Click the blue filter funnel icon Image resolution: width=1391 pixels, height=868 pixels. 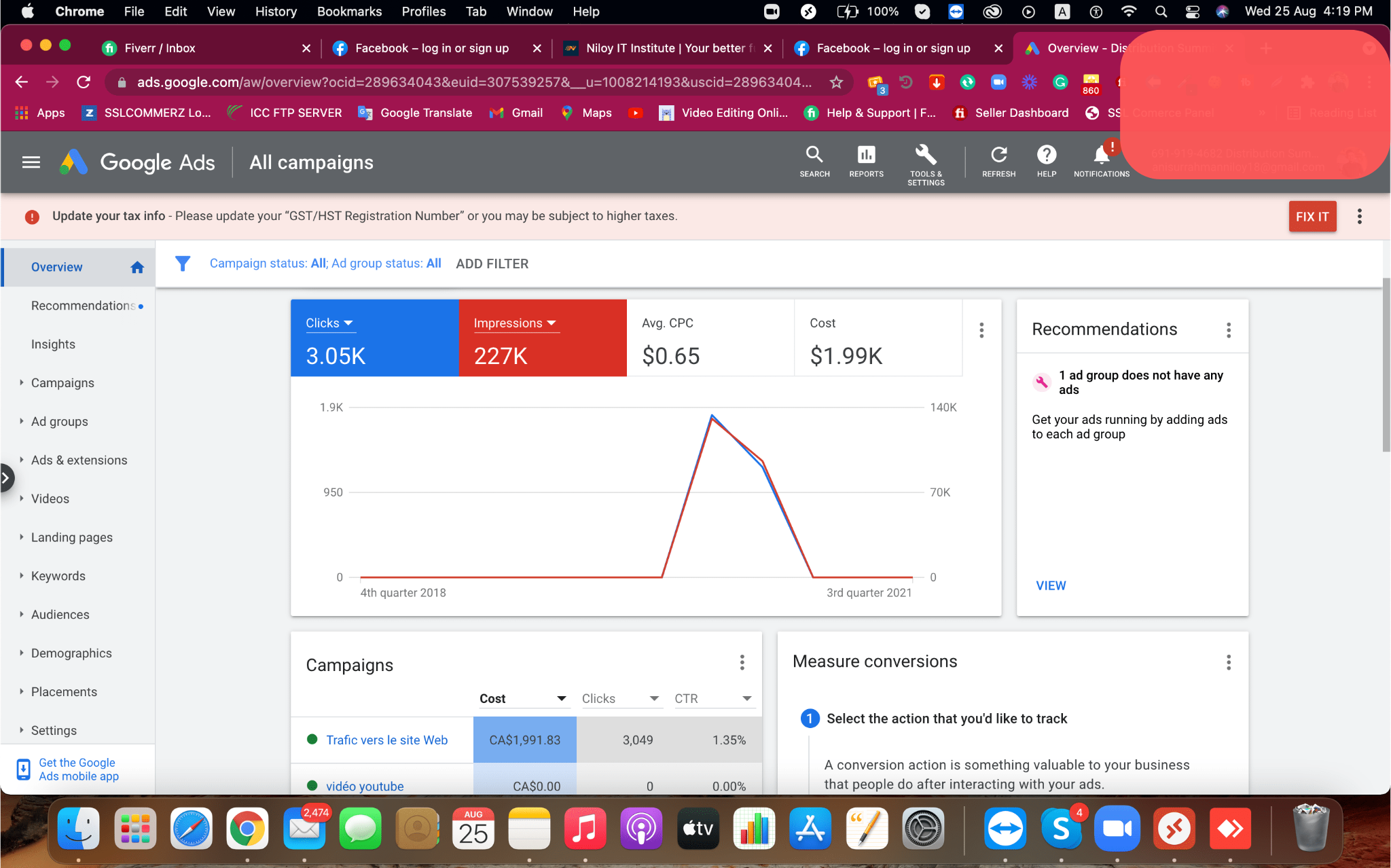coord(182,264)
